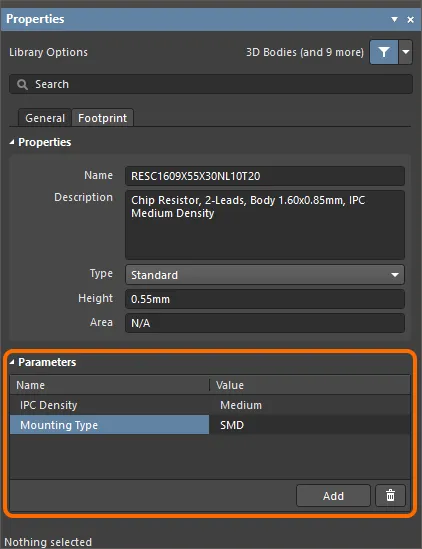Image resolution: width=422 pixels, height=549 pixels.
Task: Select the Footprint tab
Action: click(103, 118)
